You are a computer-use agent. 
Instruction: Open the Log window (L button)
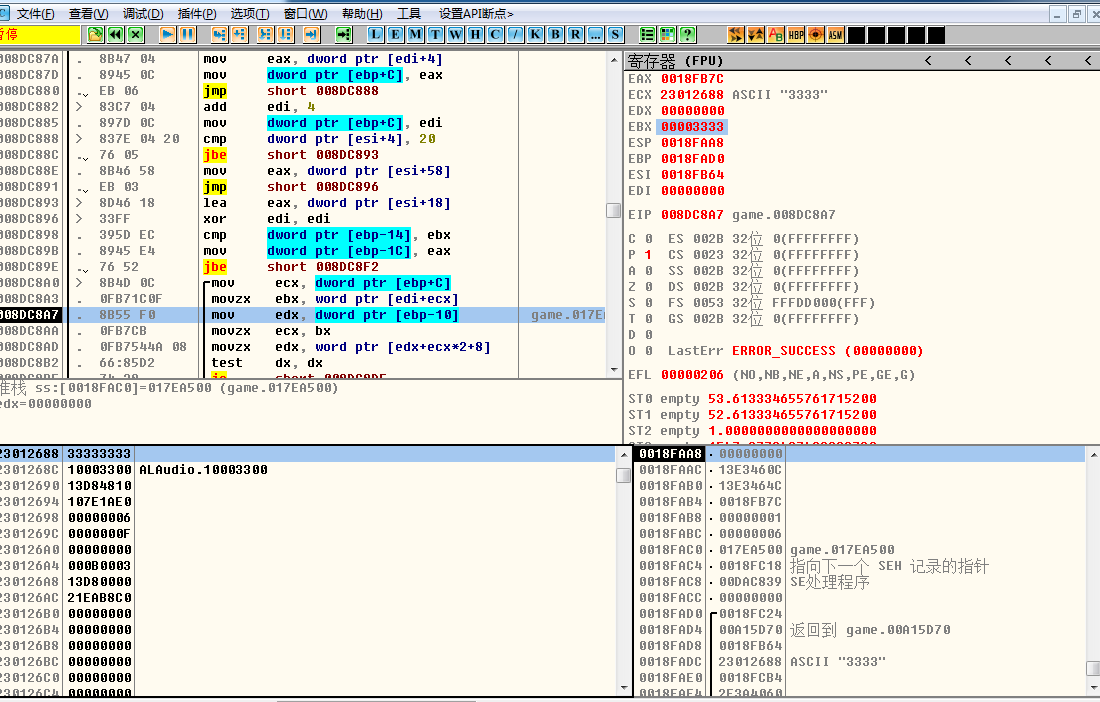coord(375,35)
